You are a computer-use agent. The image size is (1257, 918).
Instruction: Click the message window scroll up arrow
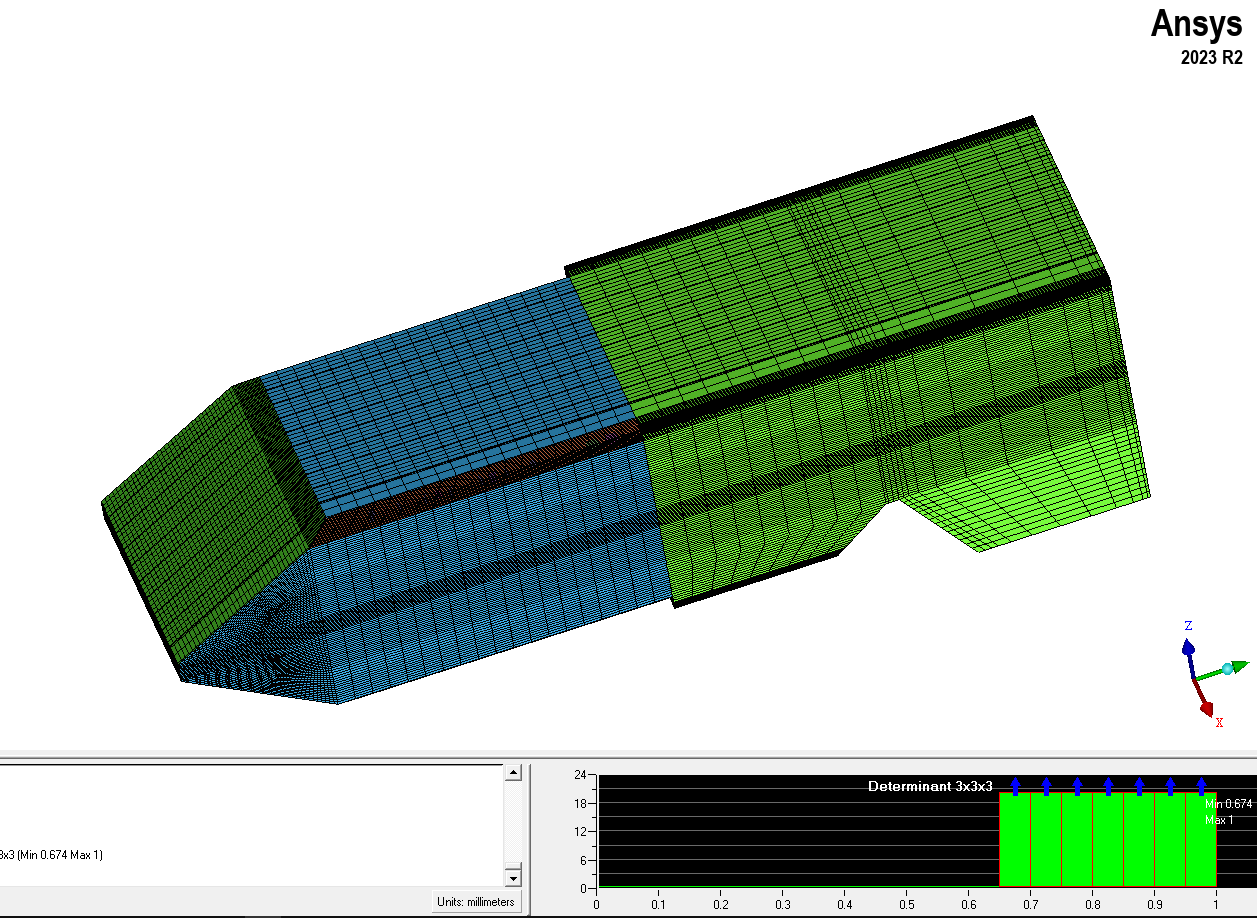pos(513,773)
